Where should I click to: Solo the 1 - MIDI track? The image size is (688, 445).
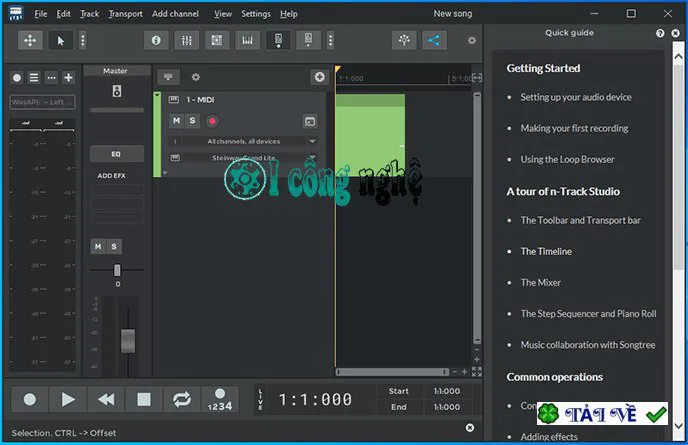point(192,121)
